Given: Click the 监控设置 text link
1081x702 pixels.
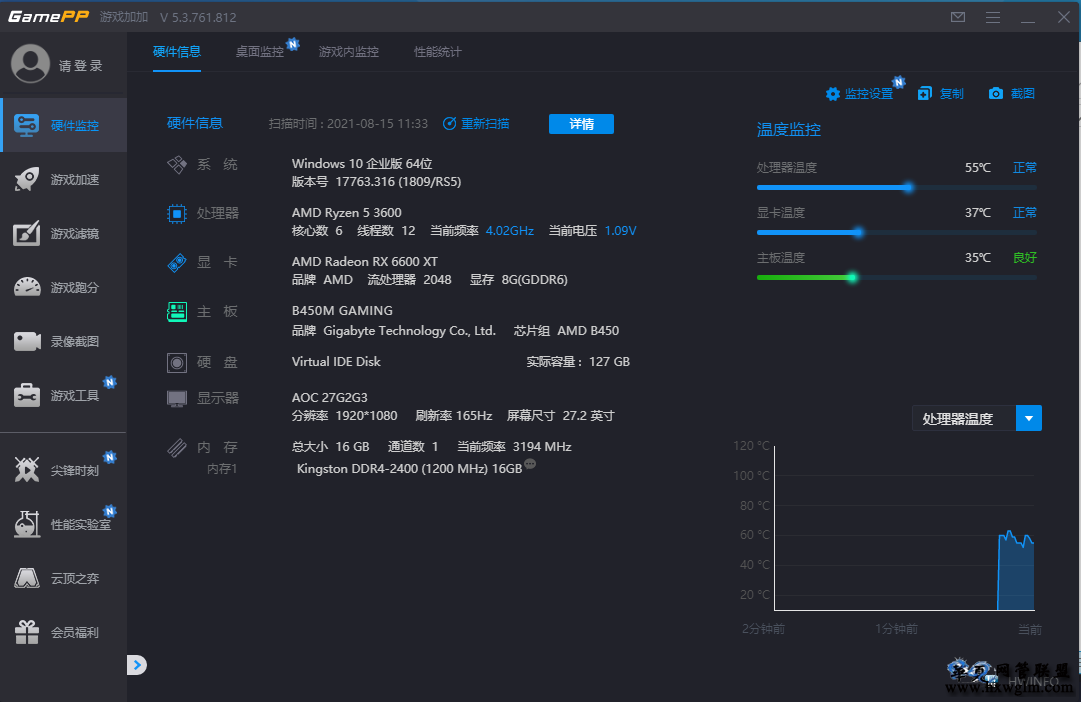Looking at the screenshot, I should tap(869, 94).
